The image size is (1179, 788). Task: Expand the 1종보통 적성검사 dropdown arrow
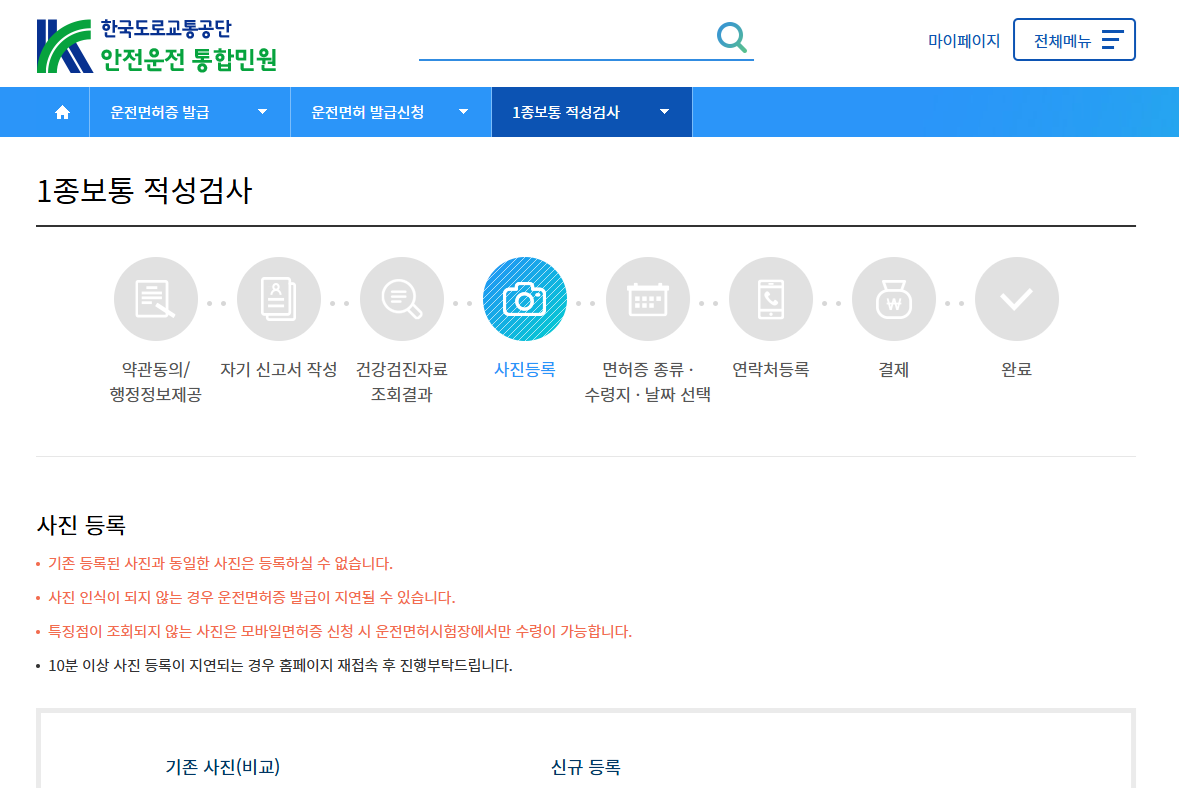663,112
